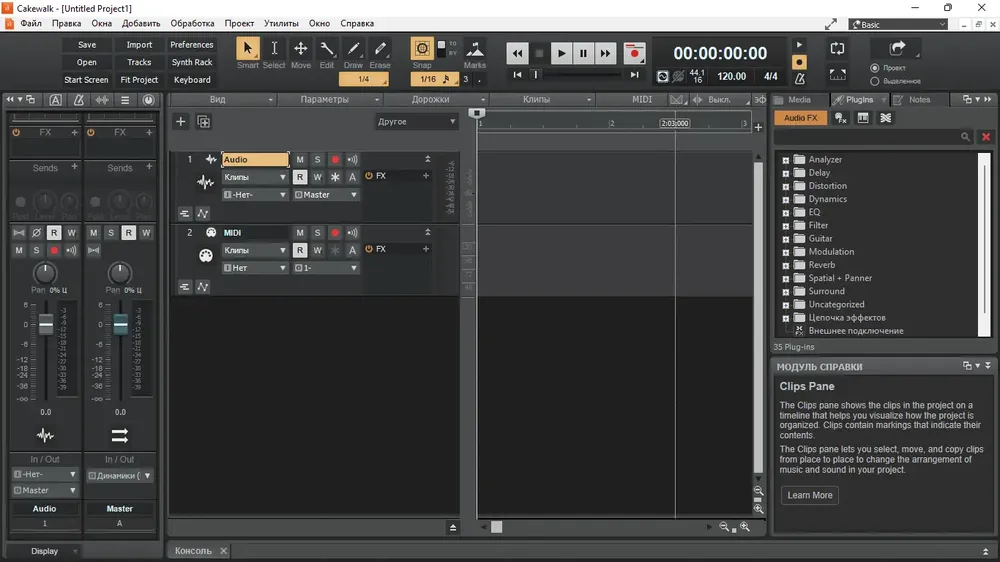Open Preferences

[191, 45]
